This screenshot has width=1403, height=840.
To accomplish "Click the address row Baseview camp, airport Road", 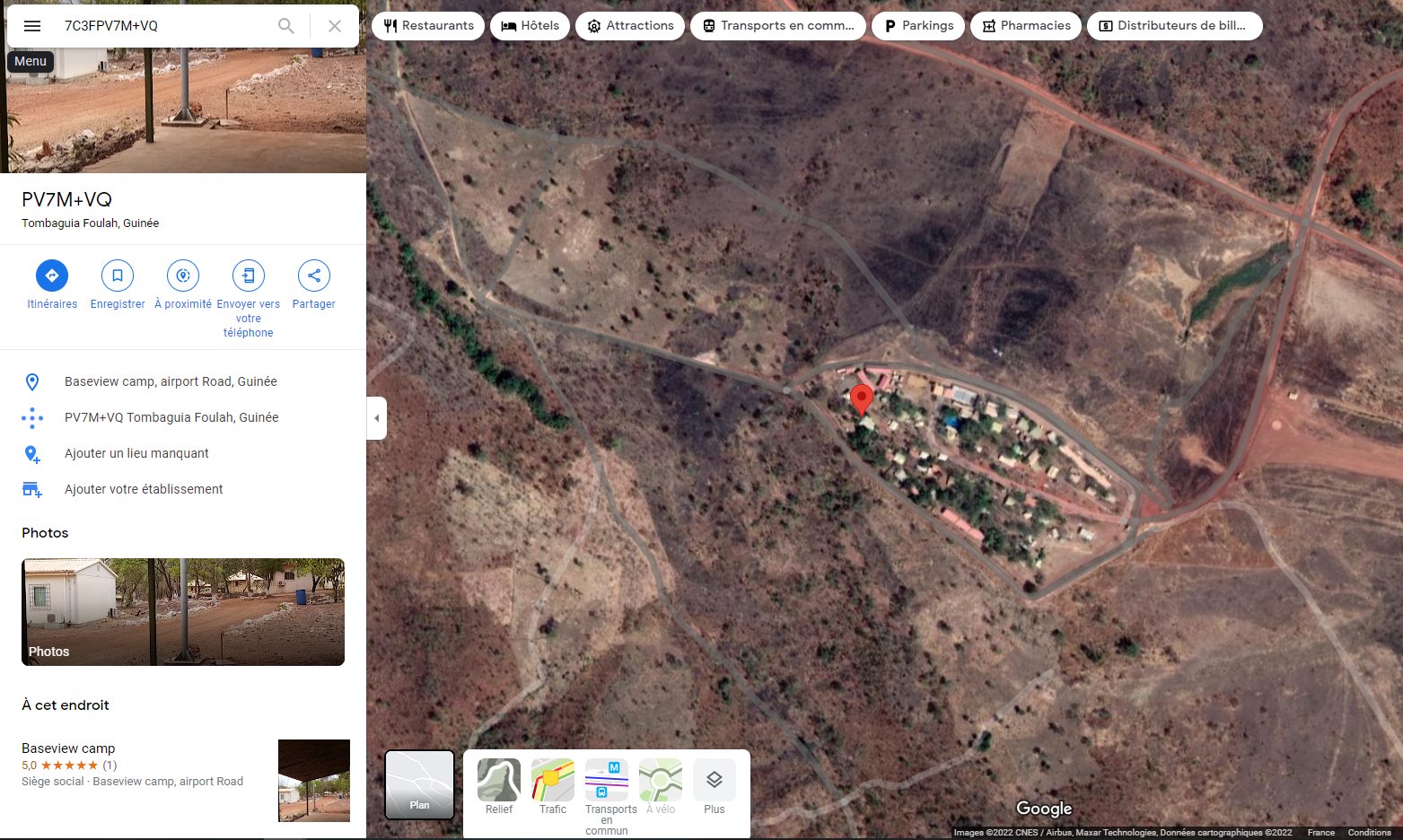I will click(183, 381).
